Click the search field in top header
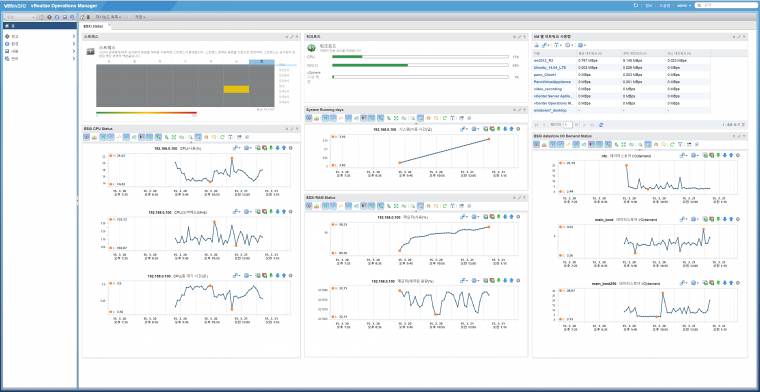The image size is (760, 392). coord(727,5)
